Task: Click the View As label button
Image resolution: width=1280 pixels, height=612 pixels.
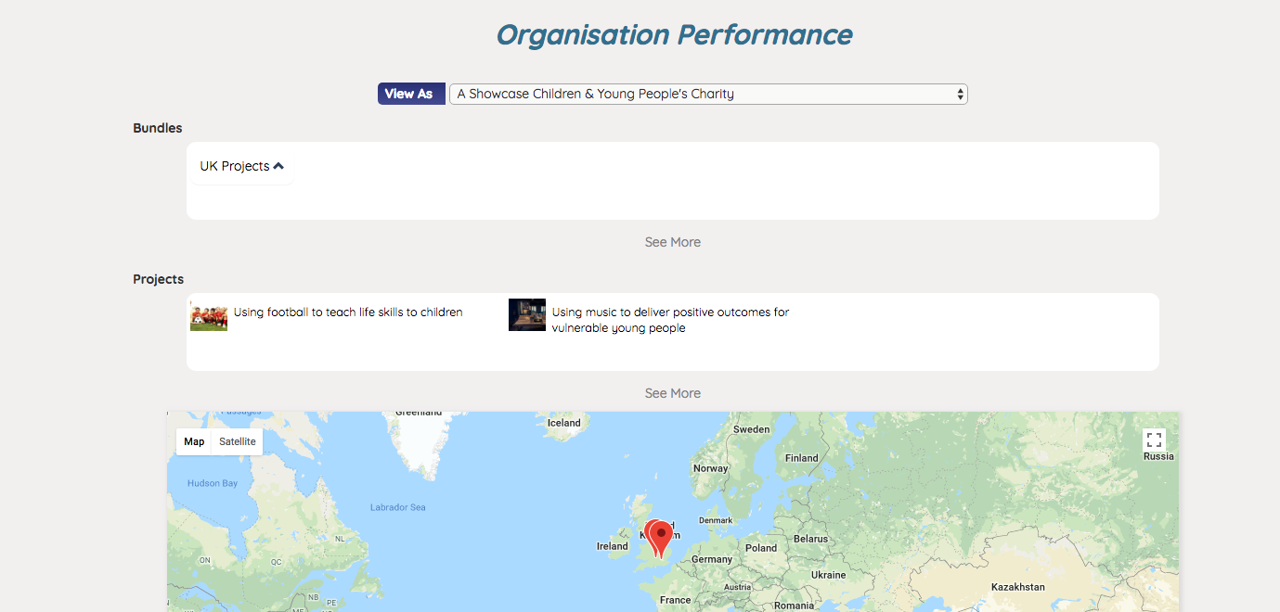Action: (411, 94)
